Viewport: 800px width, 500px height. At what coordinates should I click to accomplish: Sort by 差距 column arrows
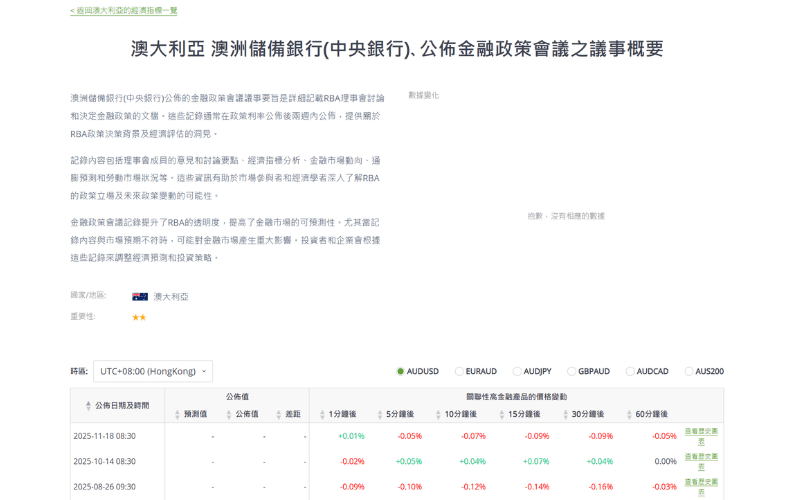tap(279, 415)
